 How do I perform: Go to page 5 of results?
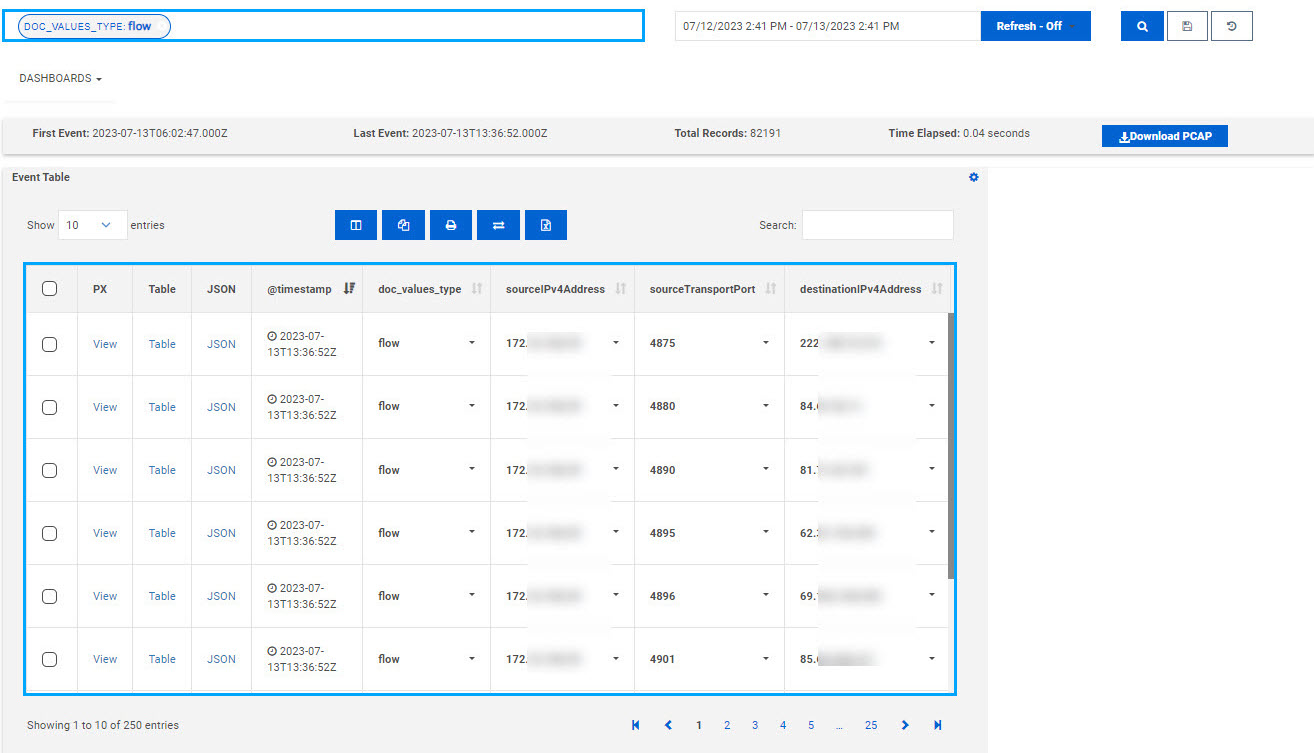[811, 725]
